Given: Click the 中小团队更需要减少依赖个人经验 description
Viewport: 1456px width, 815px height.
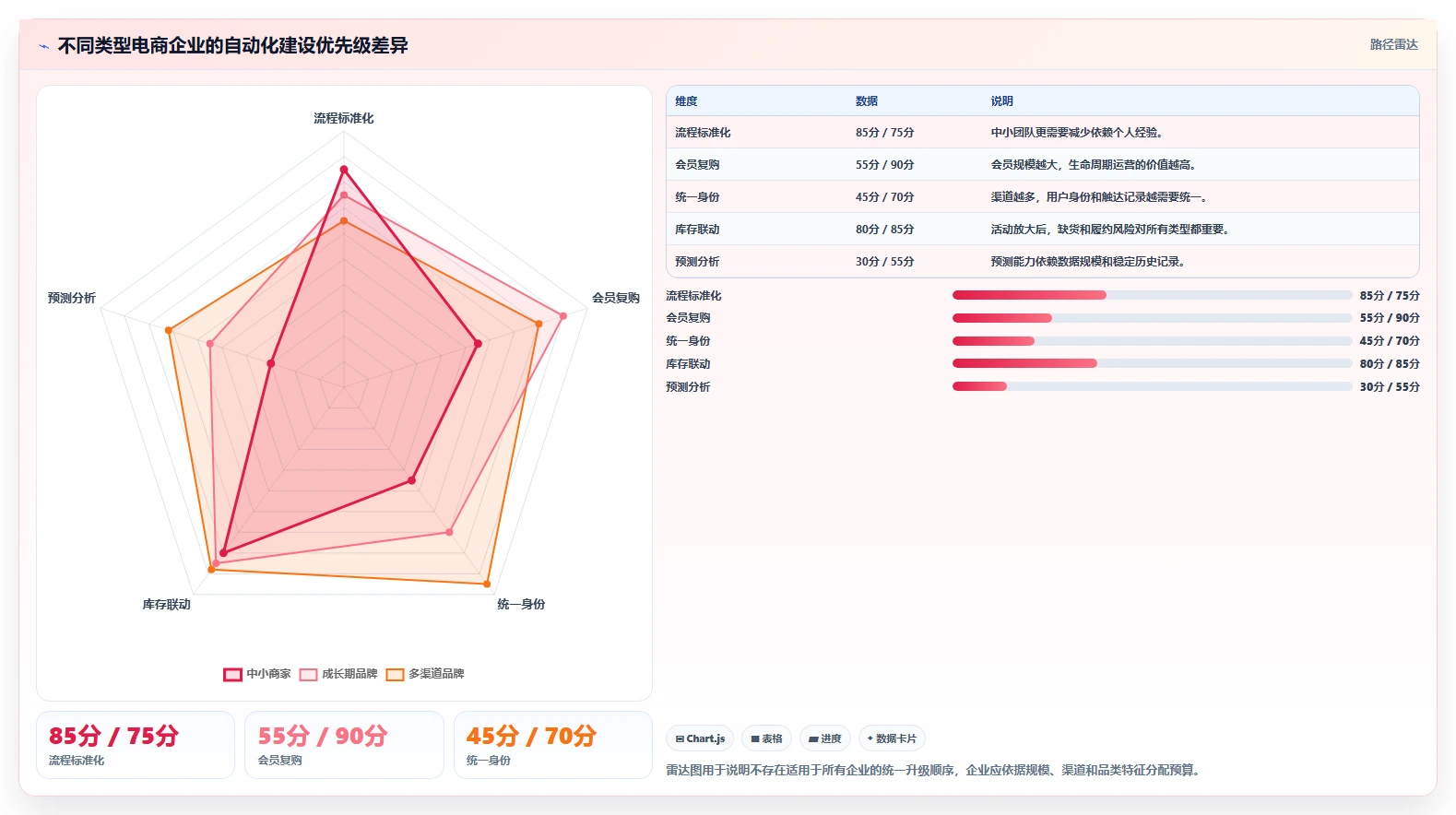Looking at the screenshot, I should click(1077, 133).
